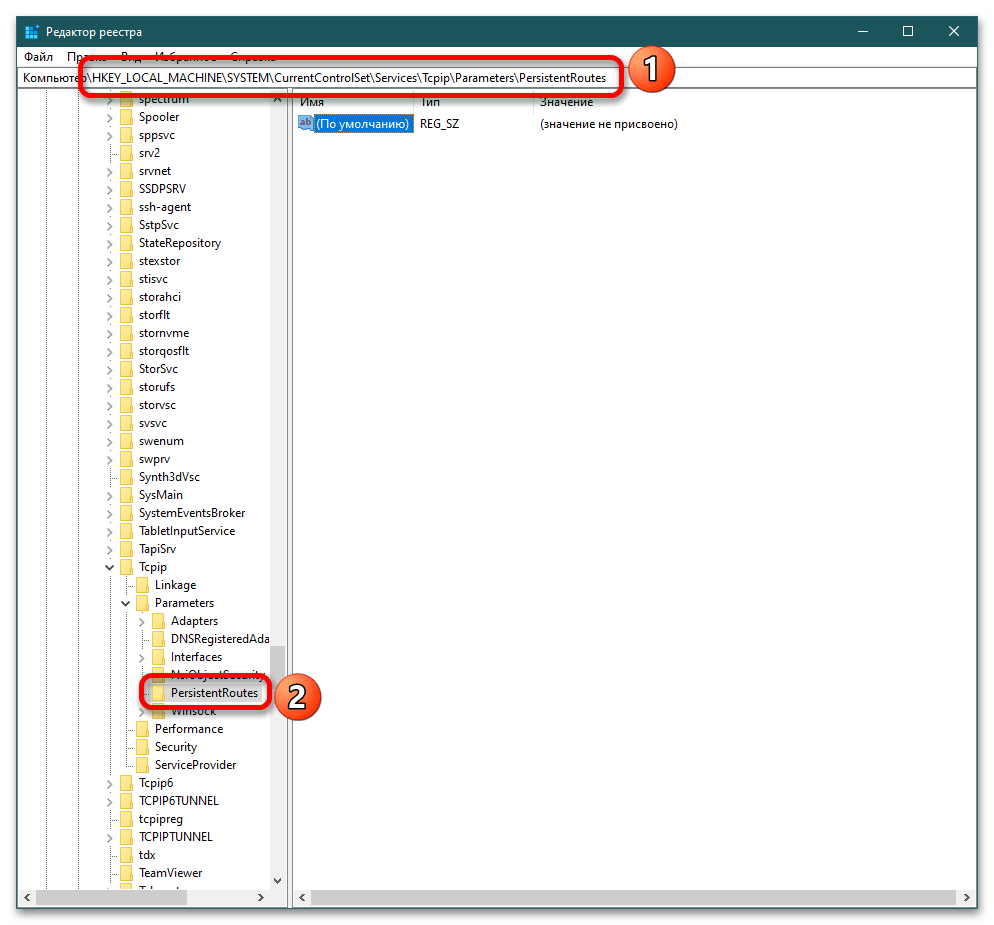Click the REG_SZ type cell
The image size is (994, 925).
point(439,124)
